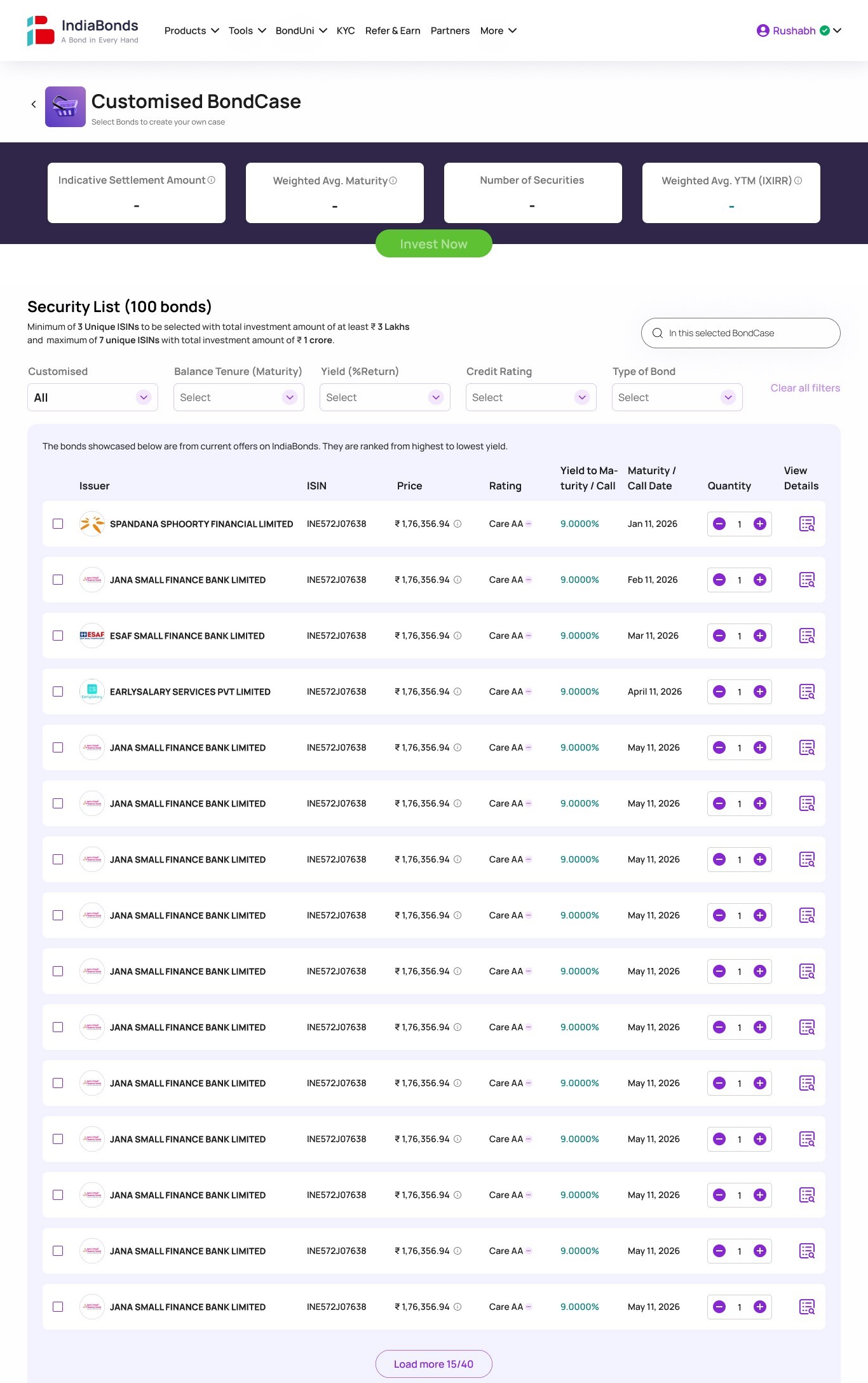Screen dimensions: 868x1383
Task: Click Spandana row's Jan 11, 2026 date
Action: pyautogui.click(x=653, y=524)
